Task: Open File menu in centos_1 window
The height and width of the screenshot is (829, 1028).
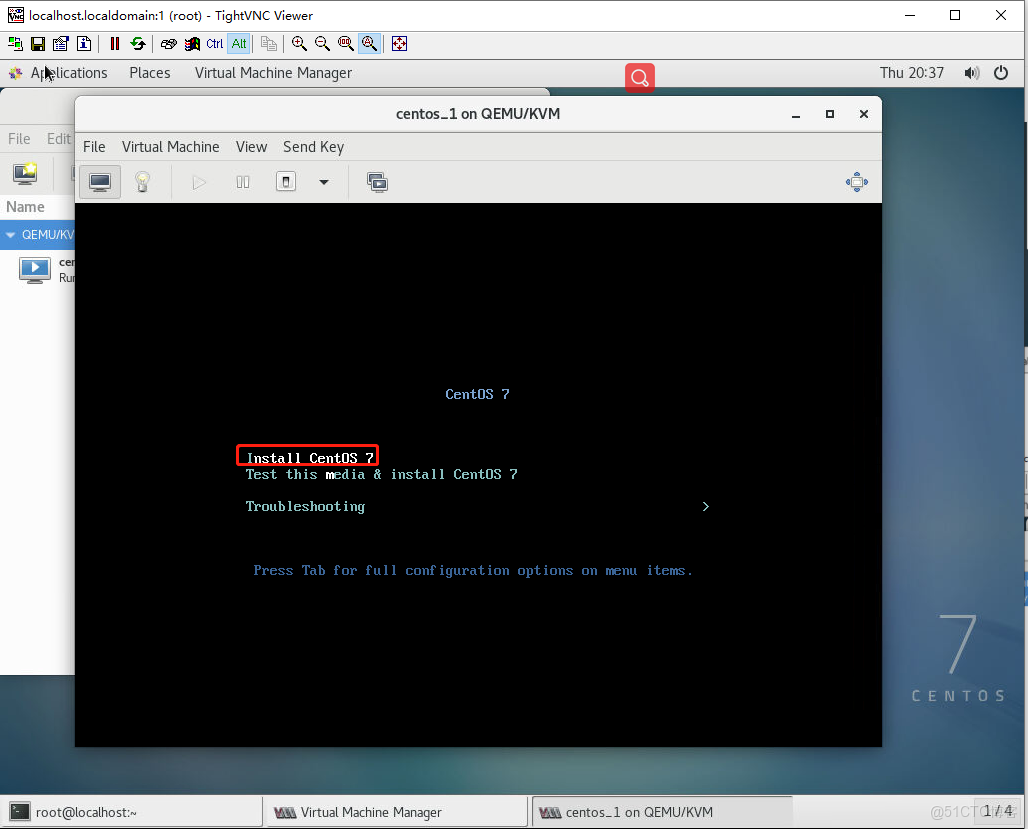Action: point(94,147)
